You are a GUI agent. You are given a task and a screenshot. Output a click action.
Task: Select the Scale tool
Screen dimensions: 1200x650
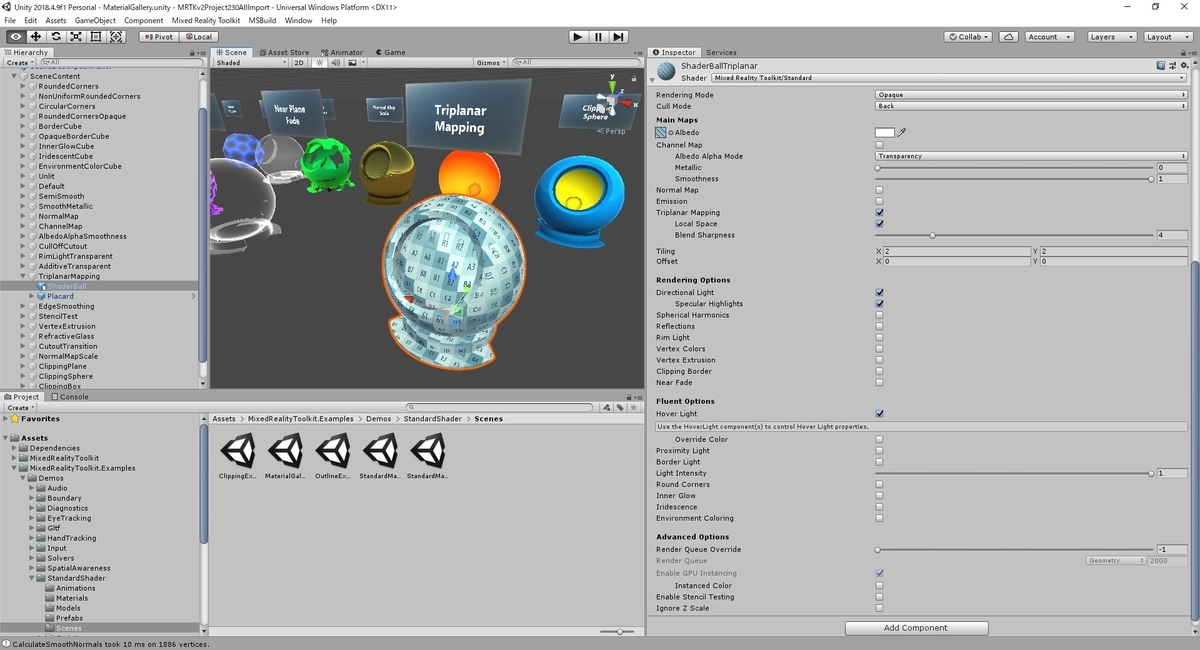click(x=76, y=36)
